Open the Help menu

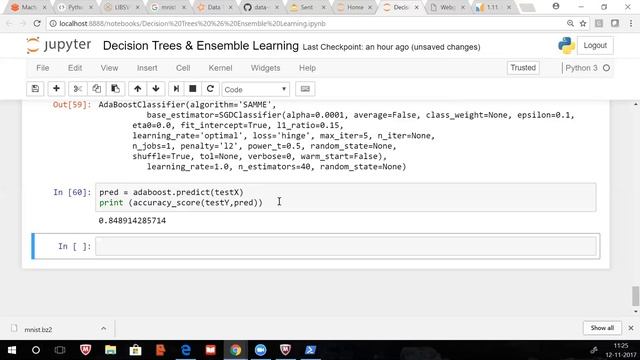point(307,68)
